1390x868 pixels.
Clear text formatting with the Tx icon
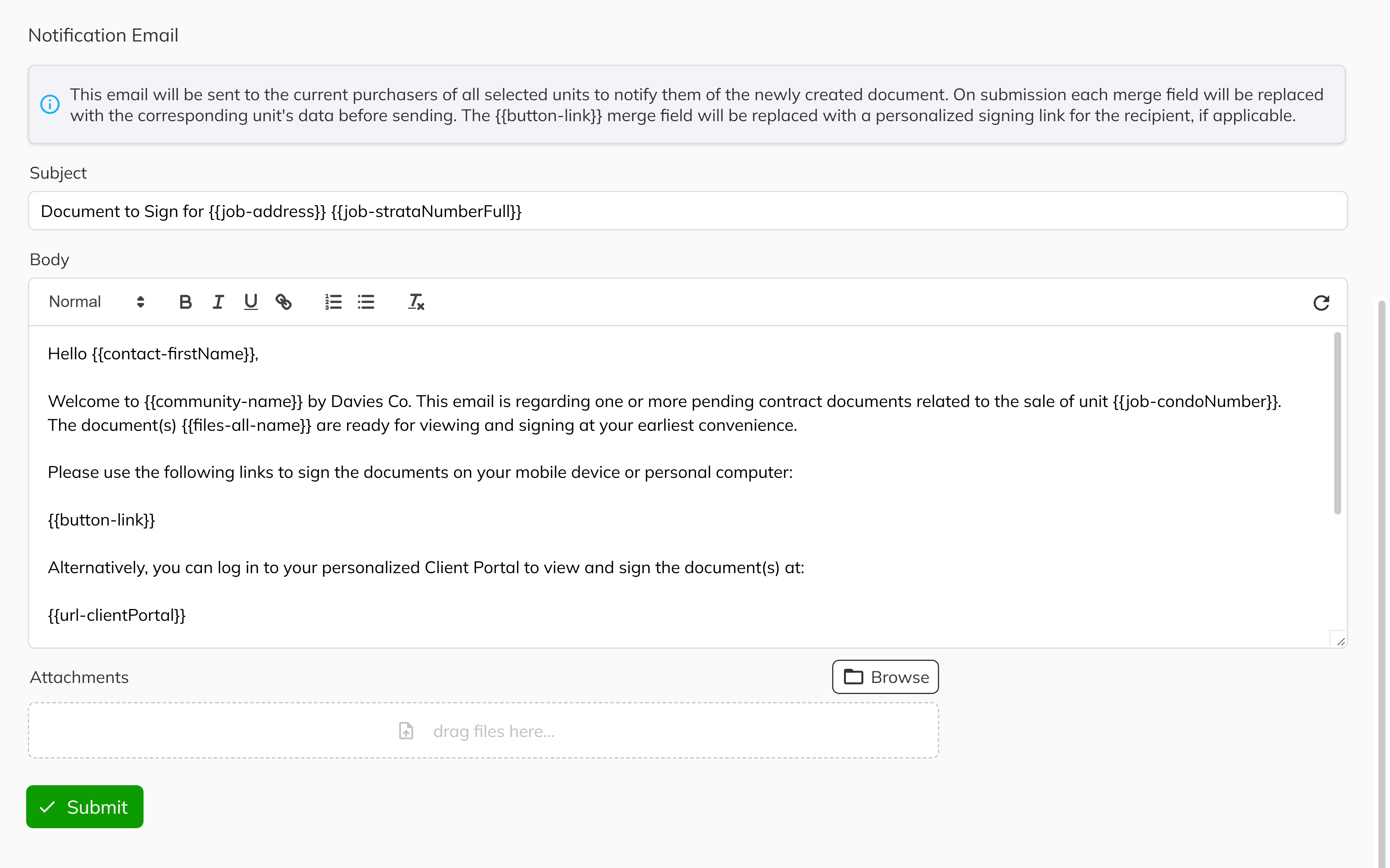point(415,302)
